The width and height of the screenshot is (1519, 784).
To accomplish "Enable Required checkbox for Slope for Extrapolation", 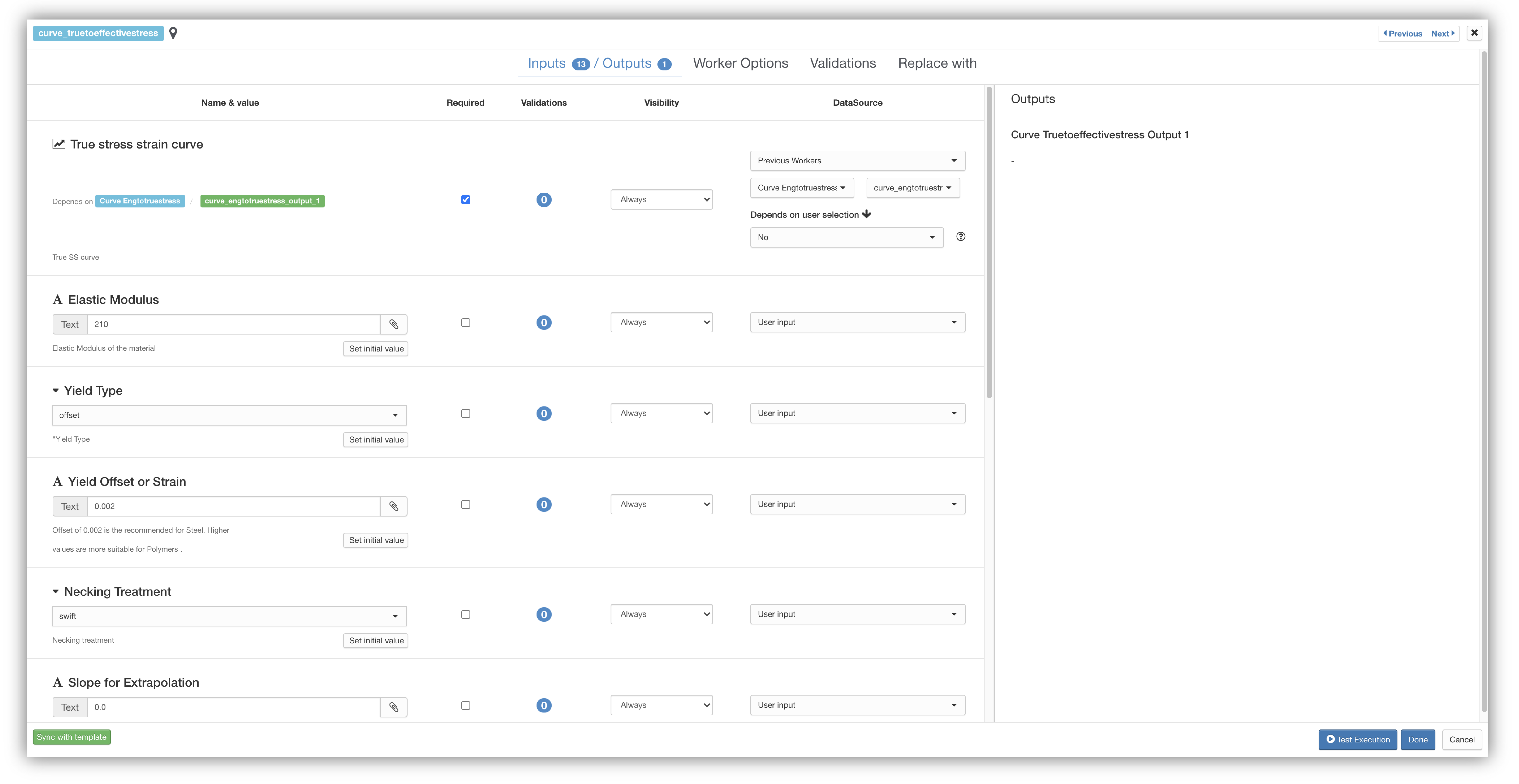I will coord(465,706).
